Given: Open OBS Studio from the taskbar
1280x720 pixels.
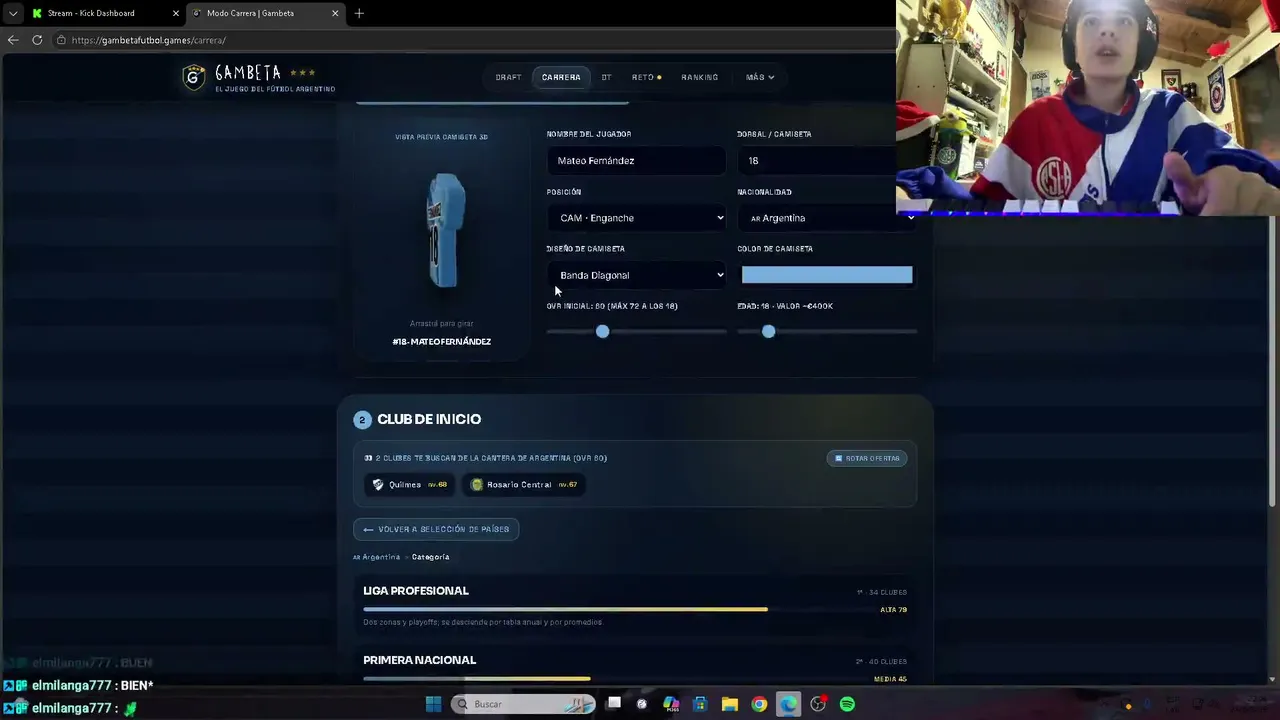Looking at the screenshot, I should (x=818, y=704).
